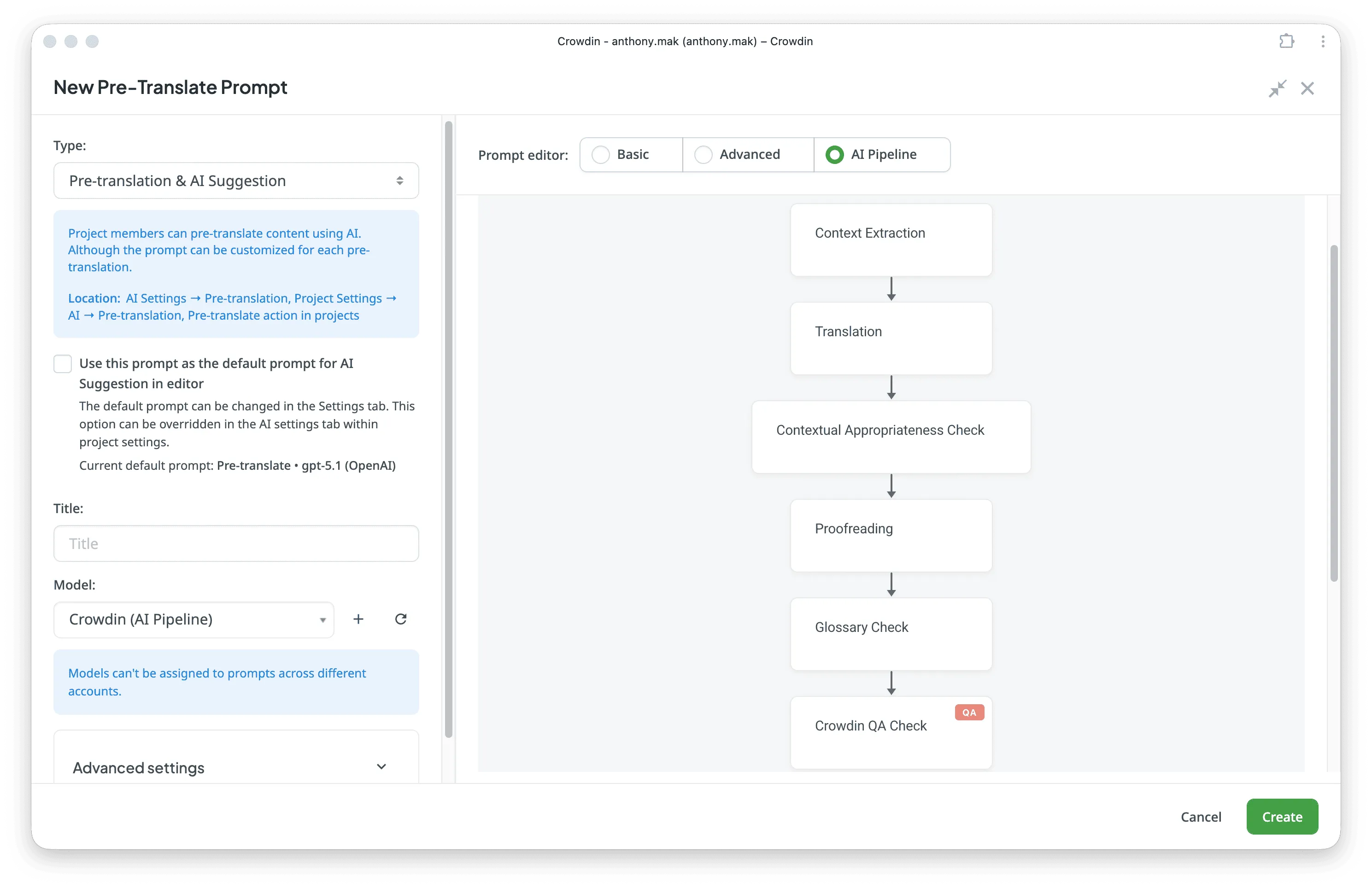1372x888 pixels.
Task: Close the New Pre-Translate Prompt dialog
Action: tap(1308, 88)
